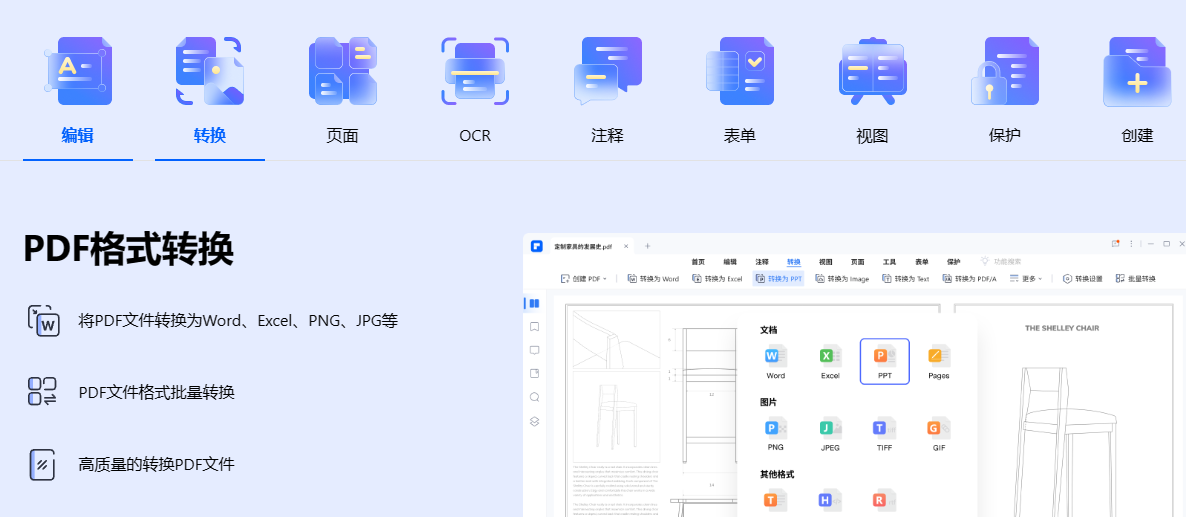The width and height of the screenshot is (1186, 517).
Task: Open the page thumbnails sidebar panel
Action: tap(534, 304)
